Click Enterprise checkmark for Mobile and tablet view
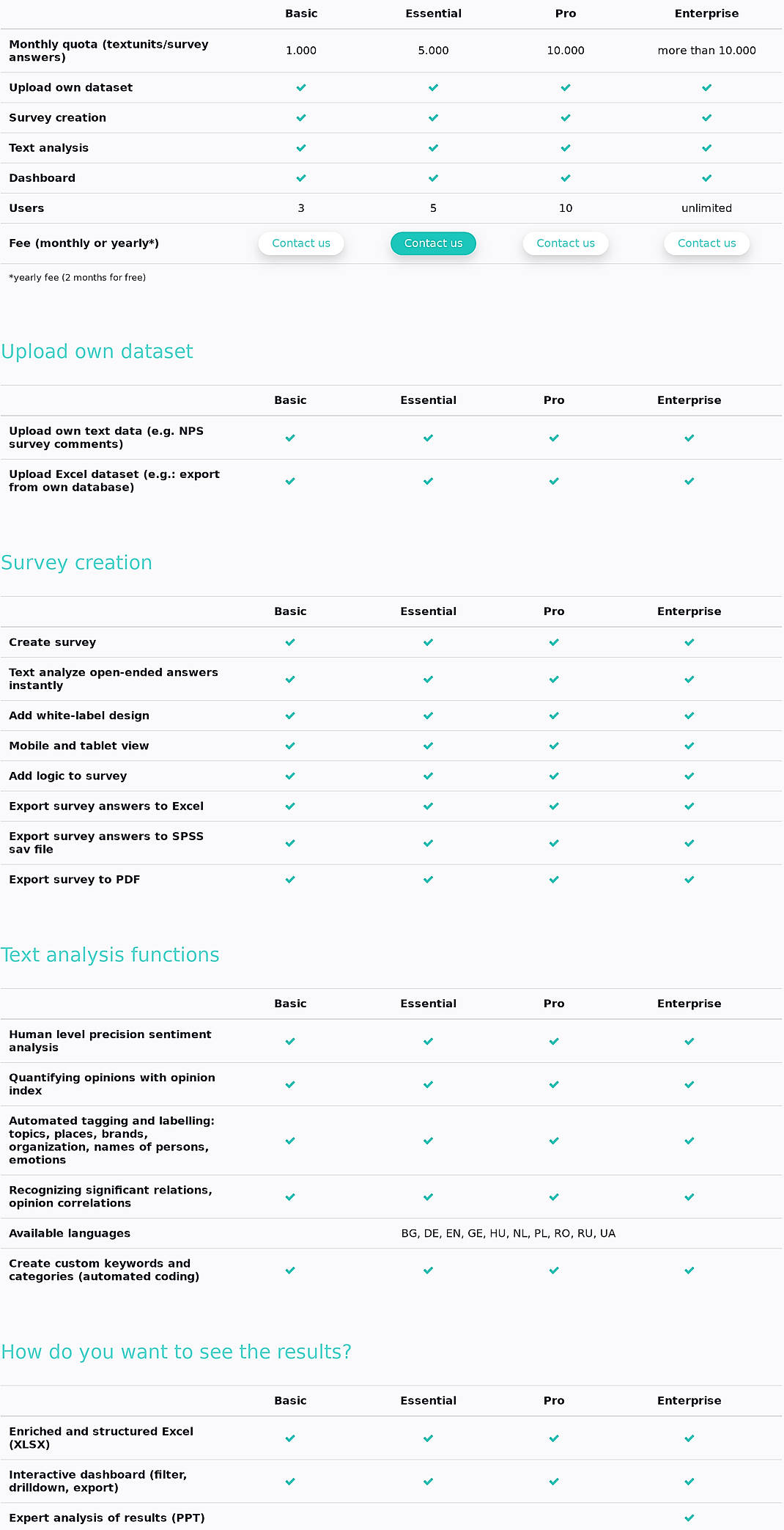Image resolution: width=784 pixels, height=1530 pixels. (689, 746)
